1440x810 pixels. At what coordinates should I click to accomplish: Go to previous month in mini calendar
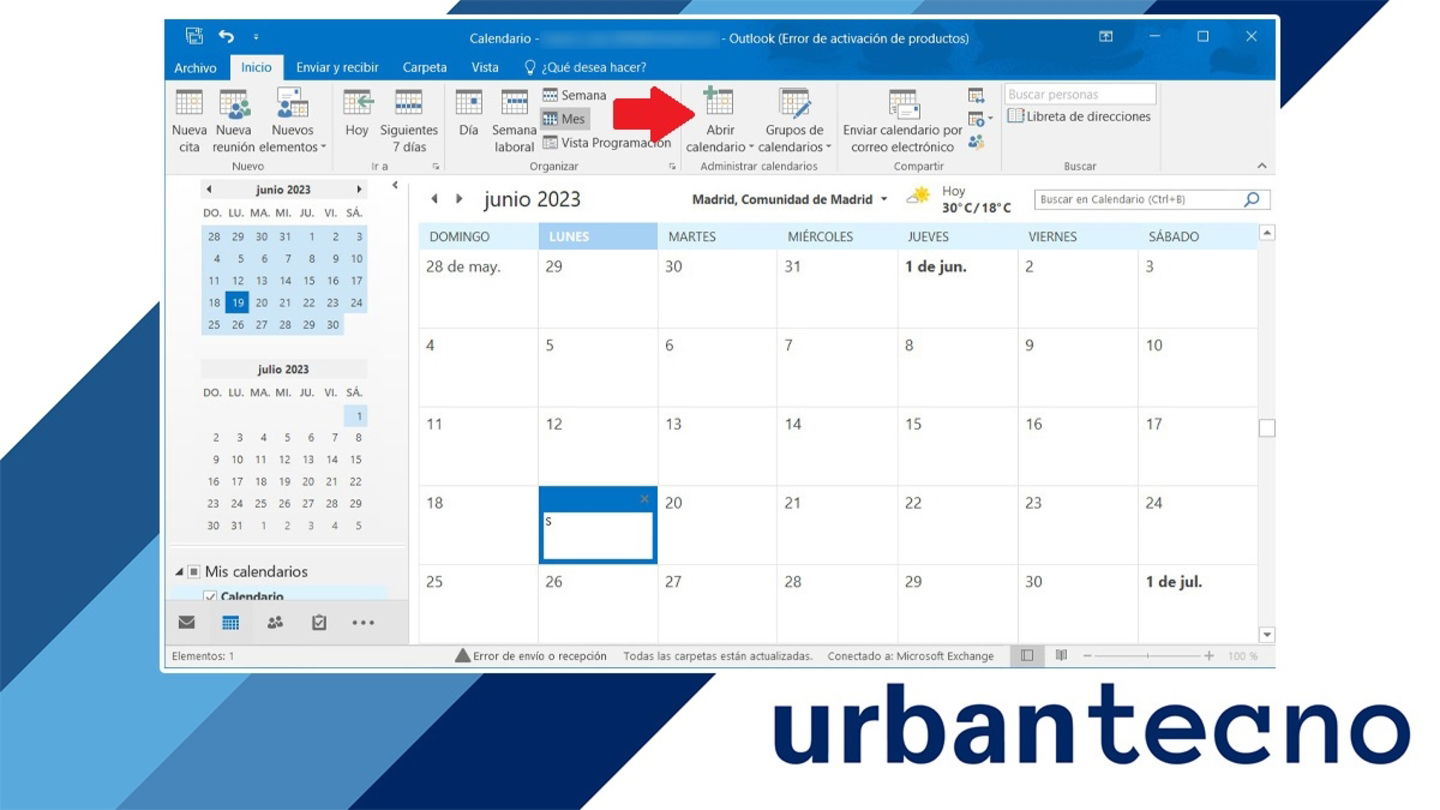pos(208,189)
